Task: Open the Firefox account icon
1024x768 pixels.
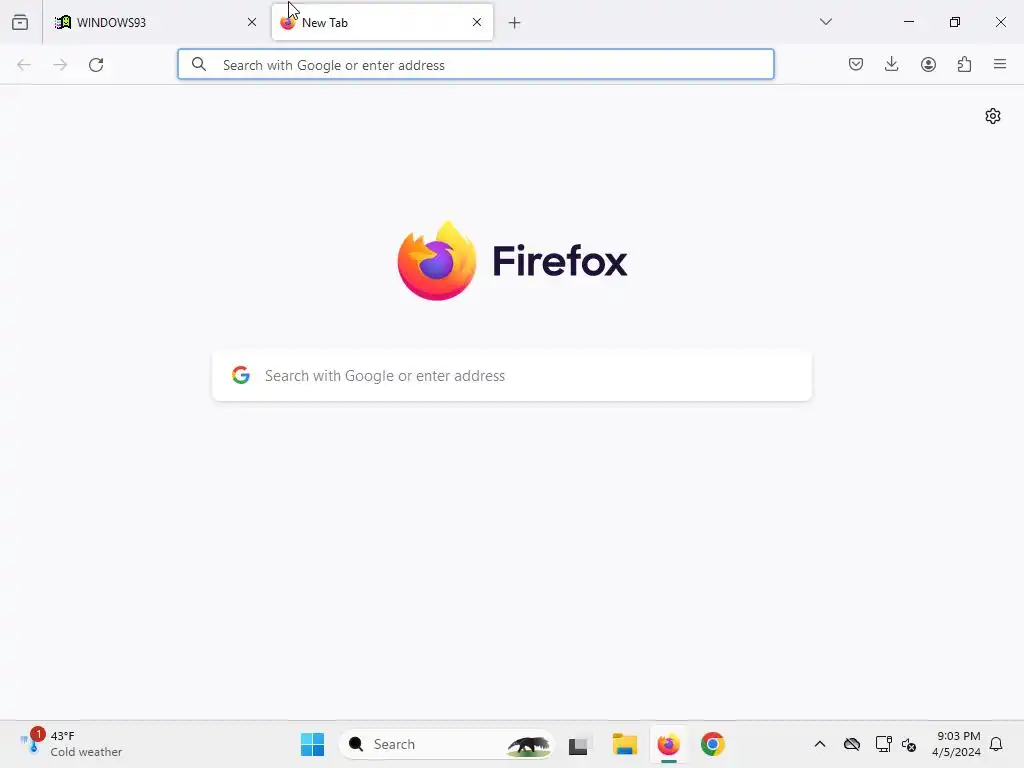Action: pyautogui.click(x=928, y=64)
